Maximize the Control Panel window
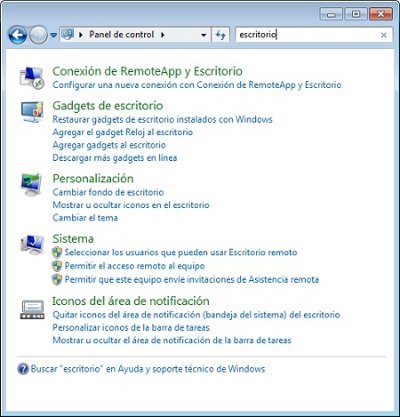Viewport: 400px width, 417px height. click(x=356, y=14)
